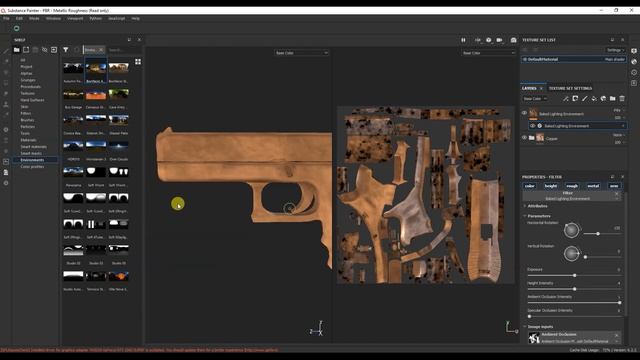Screen dimensions: 640x360
Task: Adjust the Horizontal Rotation slider
Action: pyautogui.click(x=602, y=233)
